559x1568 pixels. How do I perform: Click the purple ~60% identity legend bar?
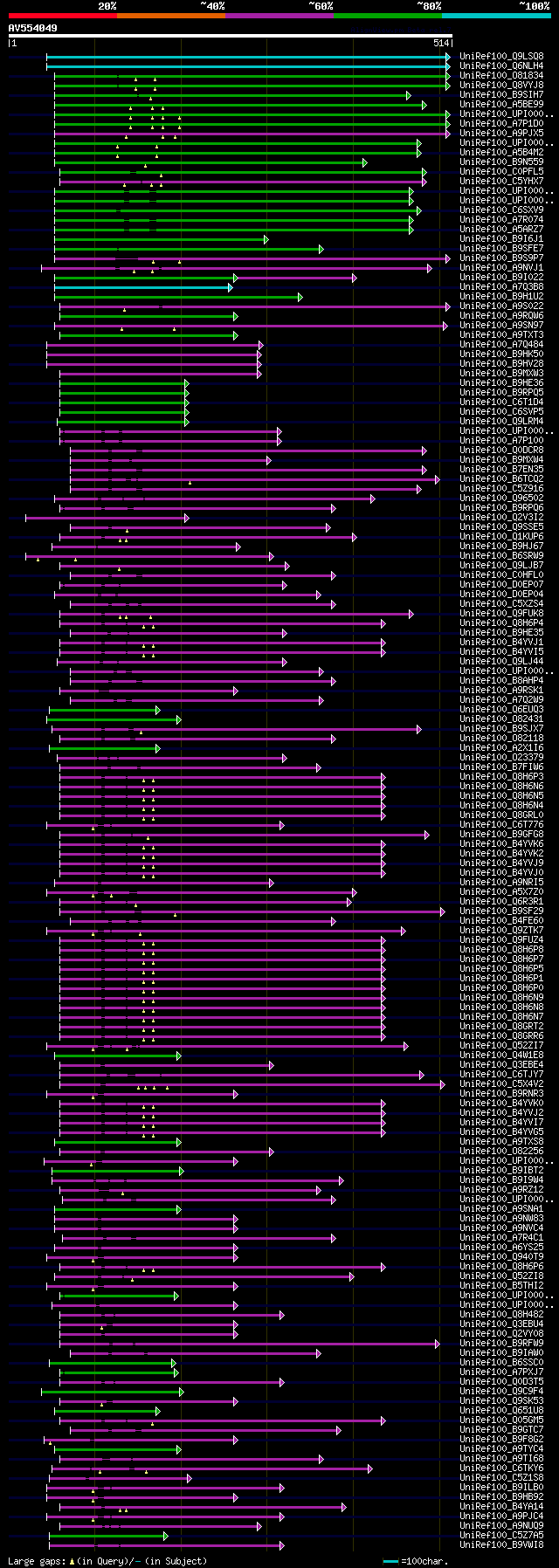tap(279, 16)
